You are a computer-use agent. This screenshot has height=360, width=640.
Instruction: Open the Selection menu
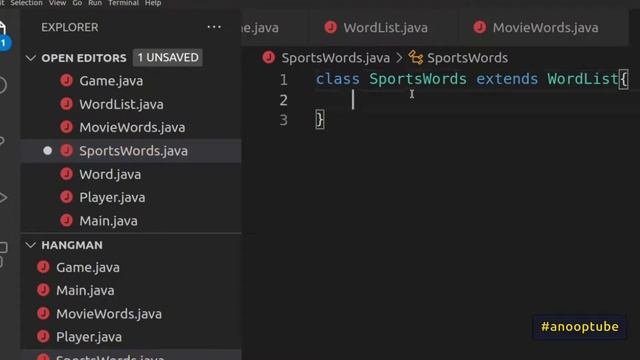(26, 3)
